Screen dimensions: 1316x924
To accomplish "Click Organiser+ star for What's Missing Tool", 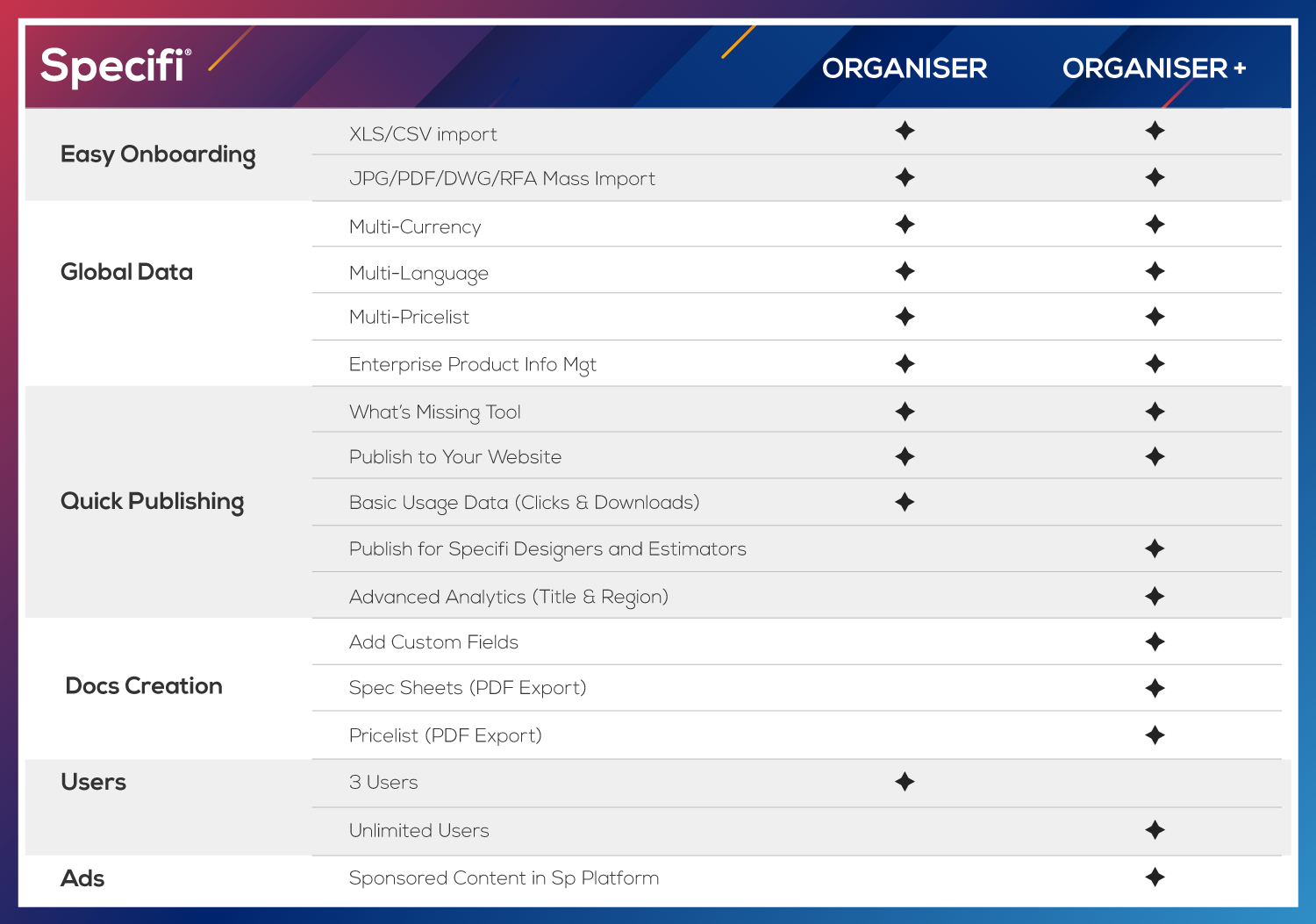I will (x=1155, y=412).
